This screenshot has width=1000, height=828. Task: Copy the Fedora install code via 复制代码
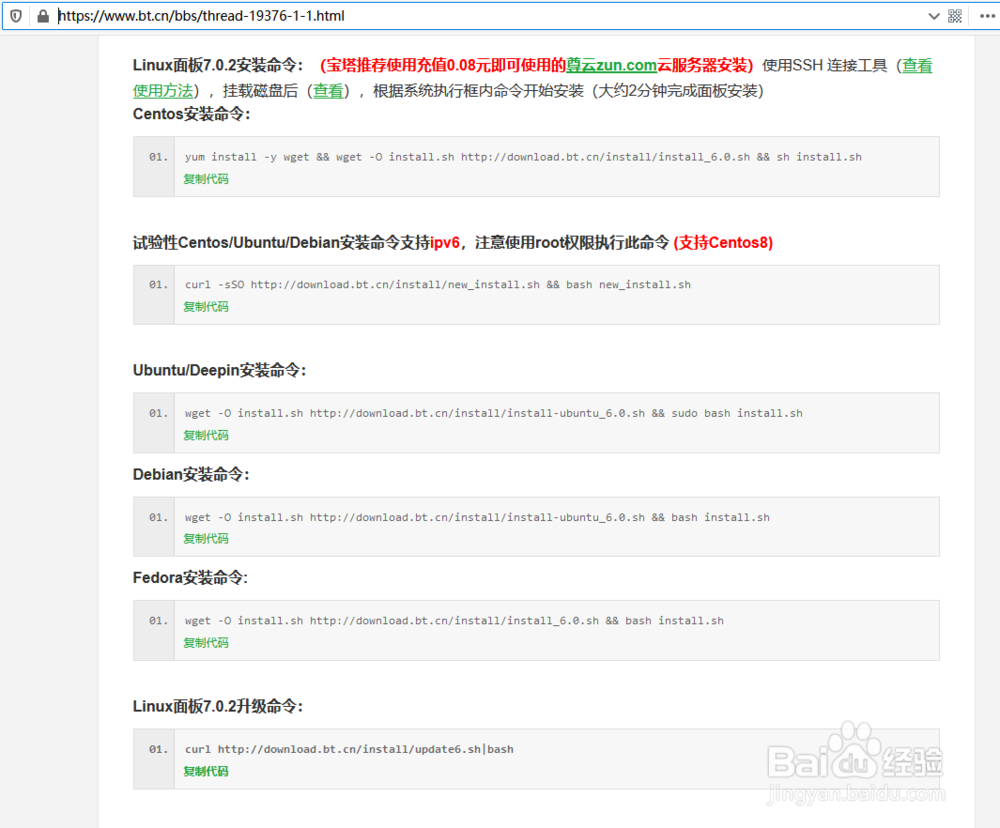pyautogui.click(x=206, y=643)
